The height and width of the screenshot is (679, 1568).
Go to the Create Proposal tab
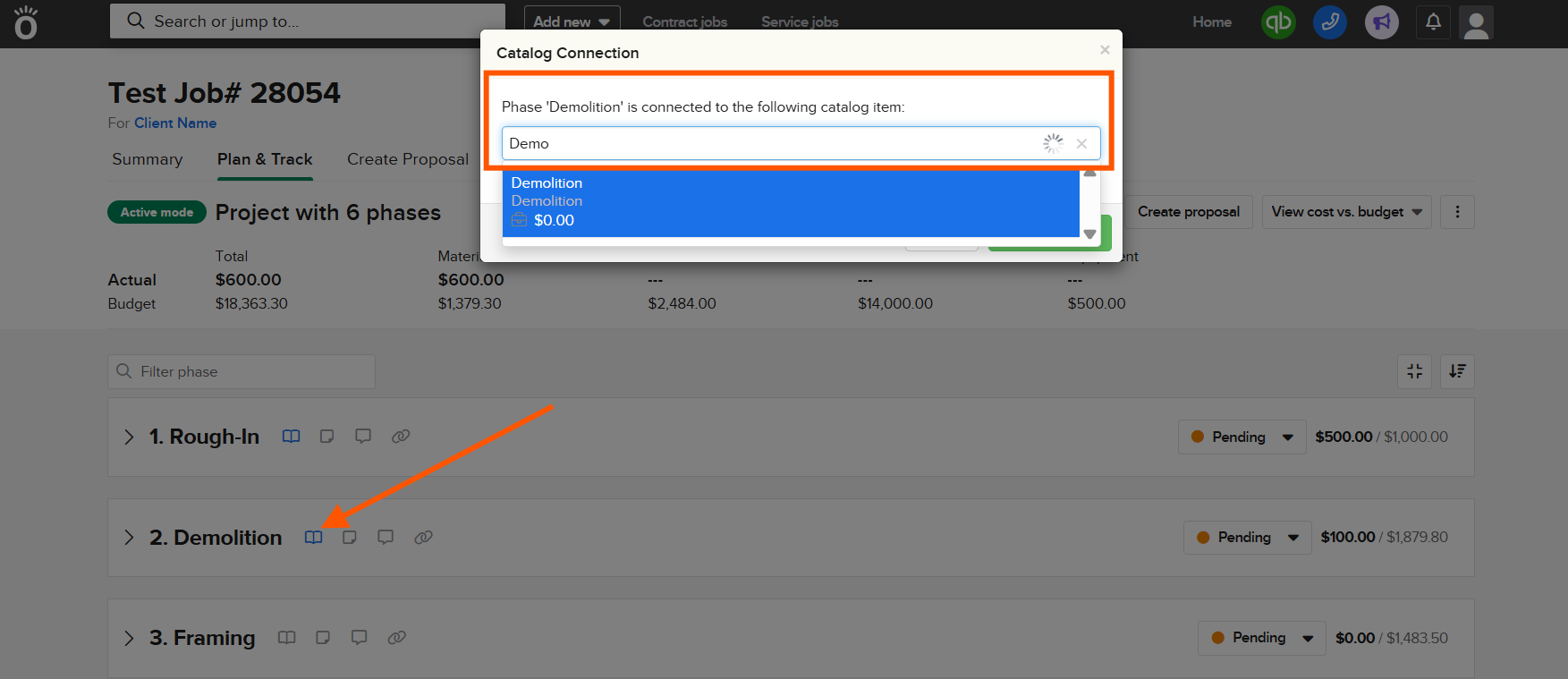click(407, 159)
